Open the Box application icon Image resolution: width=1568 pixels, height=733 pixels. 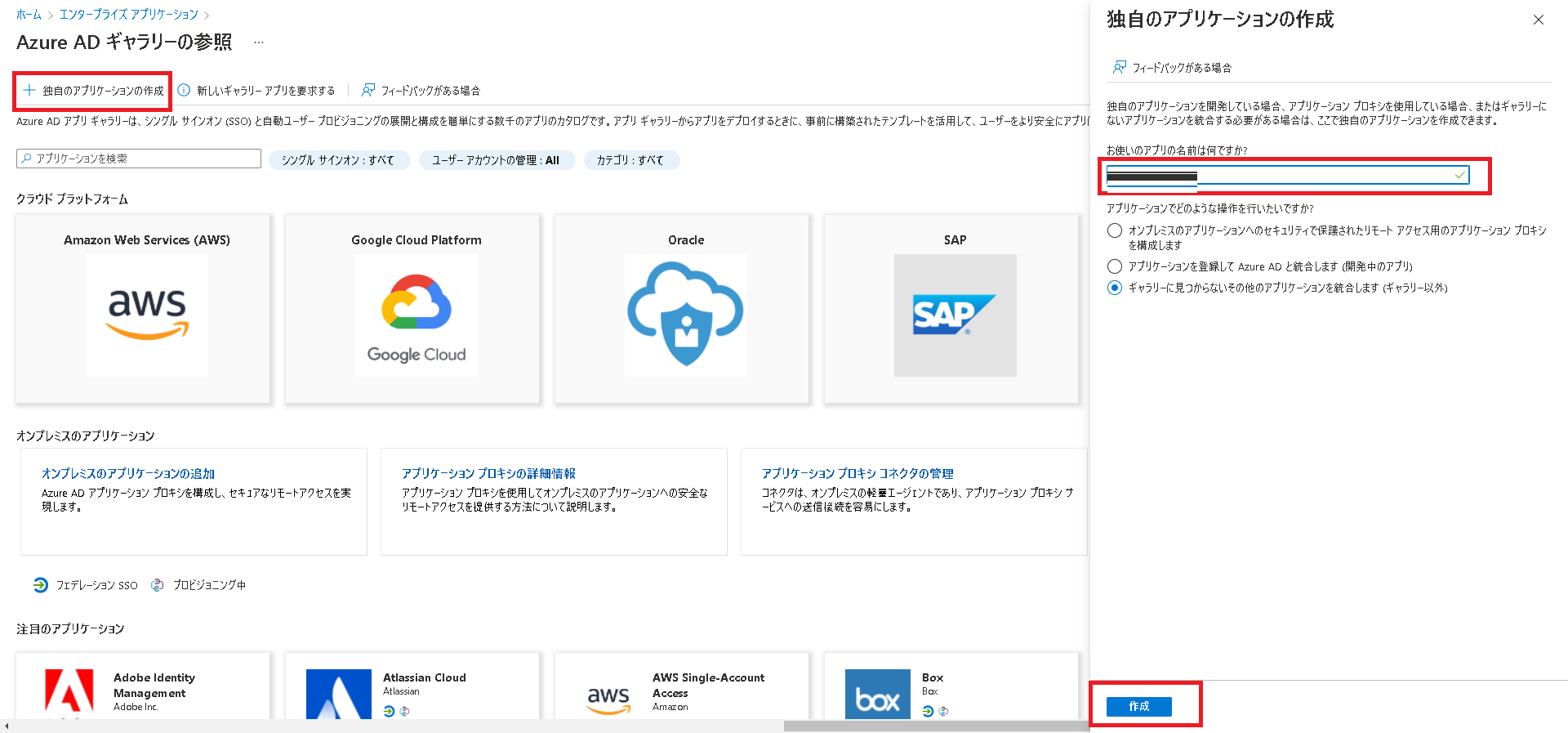pos(877,695)
